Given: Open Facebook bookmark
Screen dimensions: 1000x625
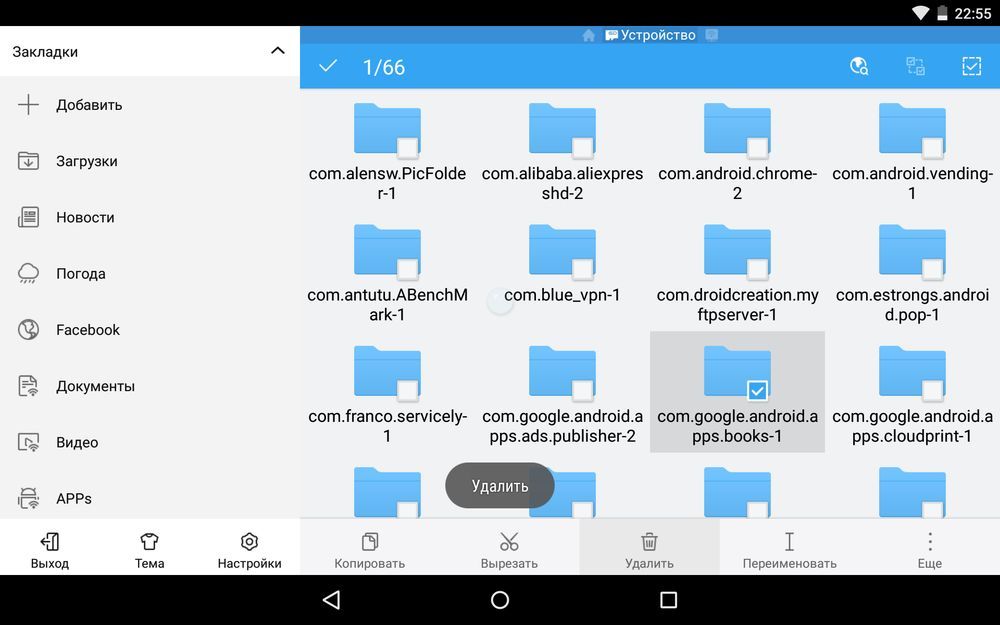Looking at the screenshot, I should point(150,330).
